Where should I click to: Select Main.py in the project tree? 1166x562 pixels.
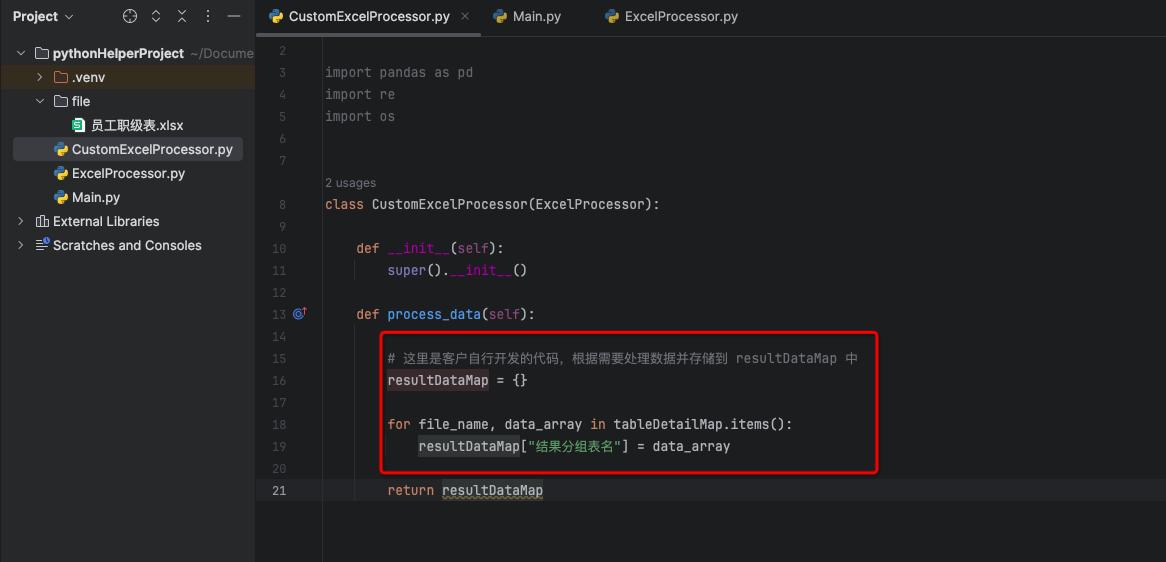click(x=96, y=197)
